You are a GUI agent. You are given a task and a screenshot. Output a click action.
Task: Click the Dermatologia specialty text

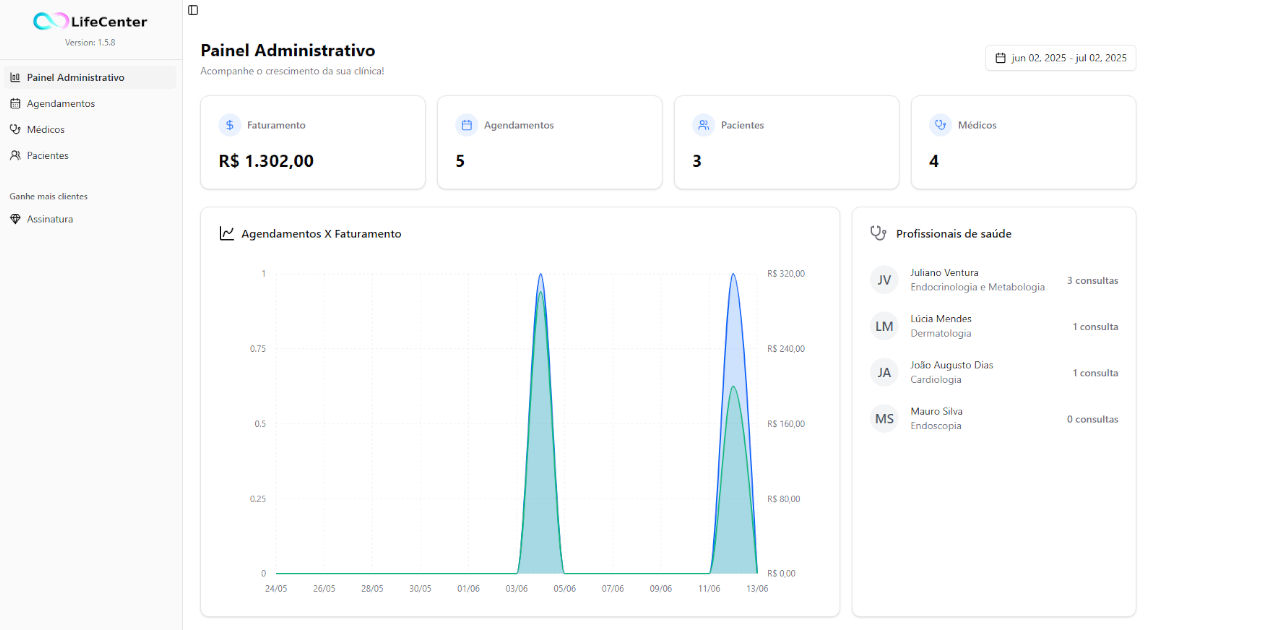pyautogui.click(x=941, y=333)
